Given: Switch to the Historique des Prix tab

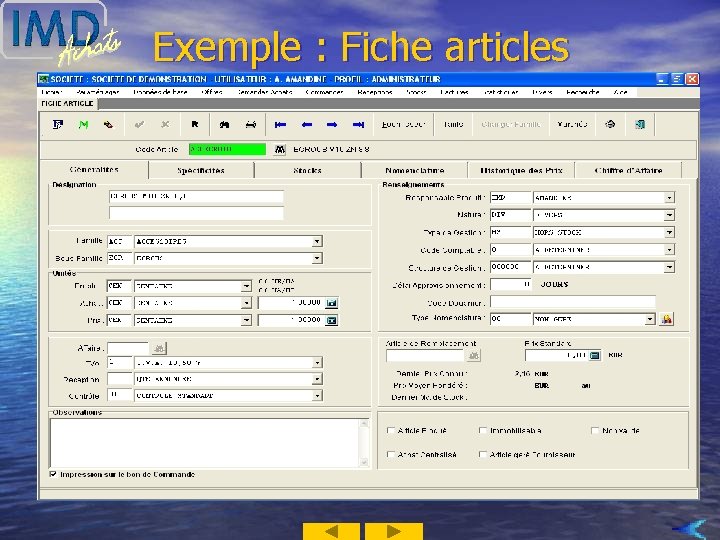Looking at the screenshot, I should 521,170.
